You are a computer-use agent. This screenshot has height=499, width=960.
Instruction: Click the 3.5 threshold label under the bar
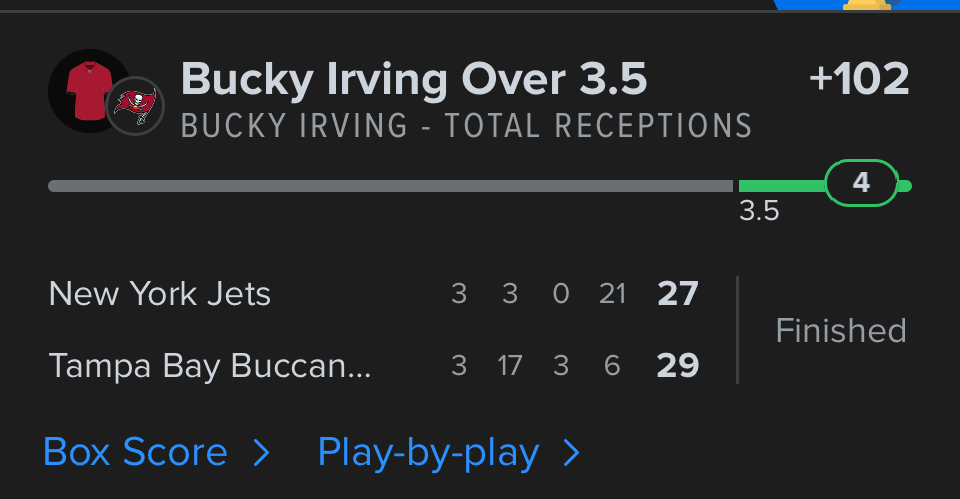(759, 211)
